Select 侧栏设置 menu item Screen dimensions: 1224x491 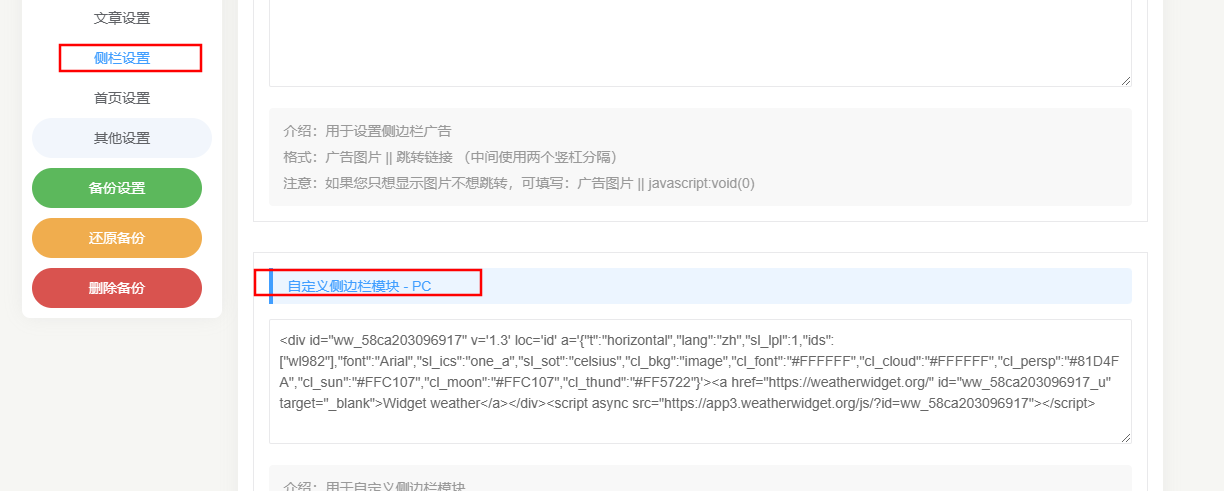tap(122, 58)
